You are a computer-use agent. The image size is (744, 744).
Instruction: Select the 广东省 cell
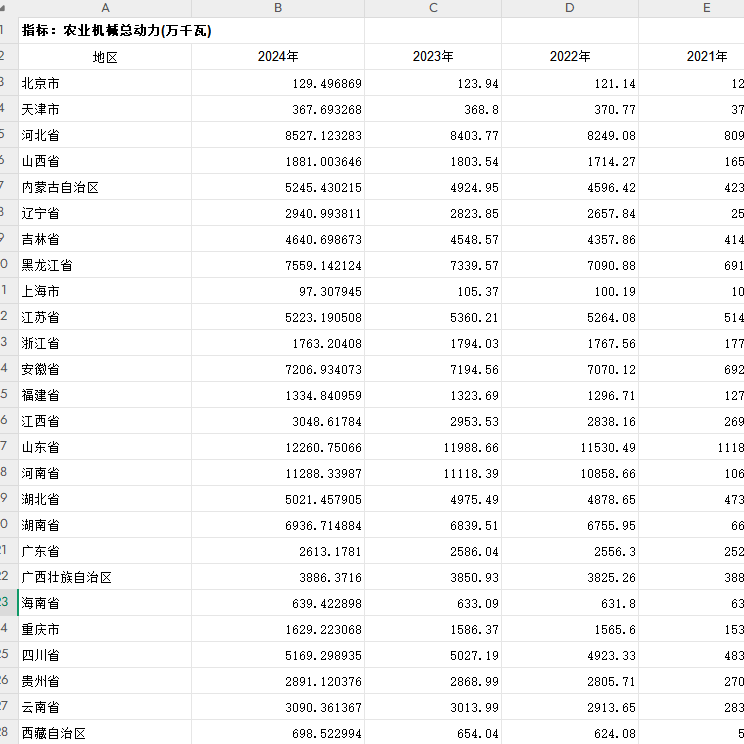[x=105, y=551]
